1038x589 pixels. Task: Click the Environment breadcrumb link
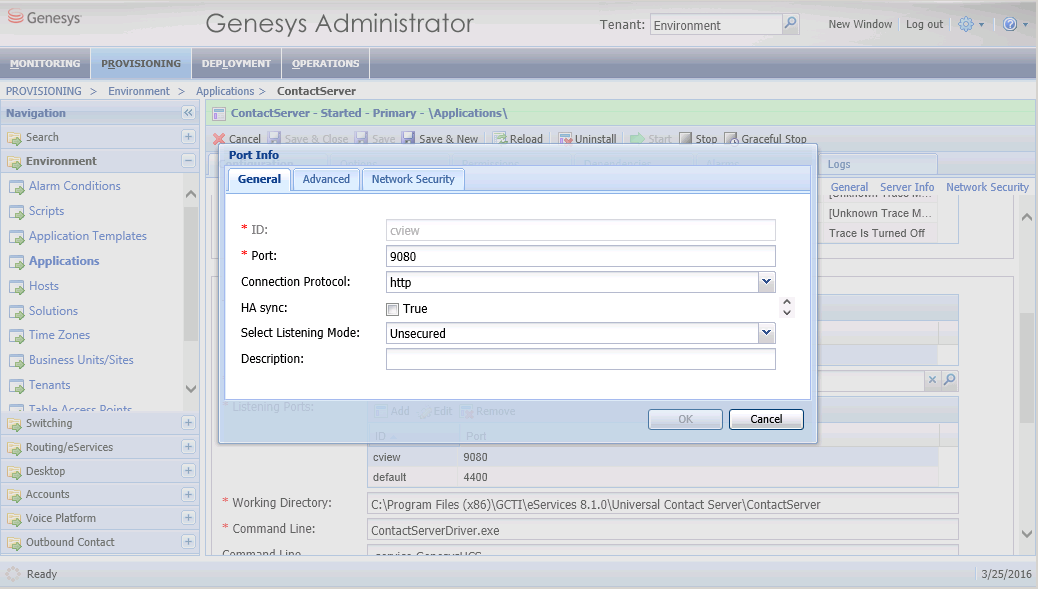[x=139, y=91]
